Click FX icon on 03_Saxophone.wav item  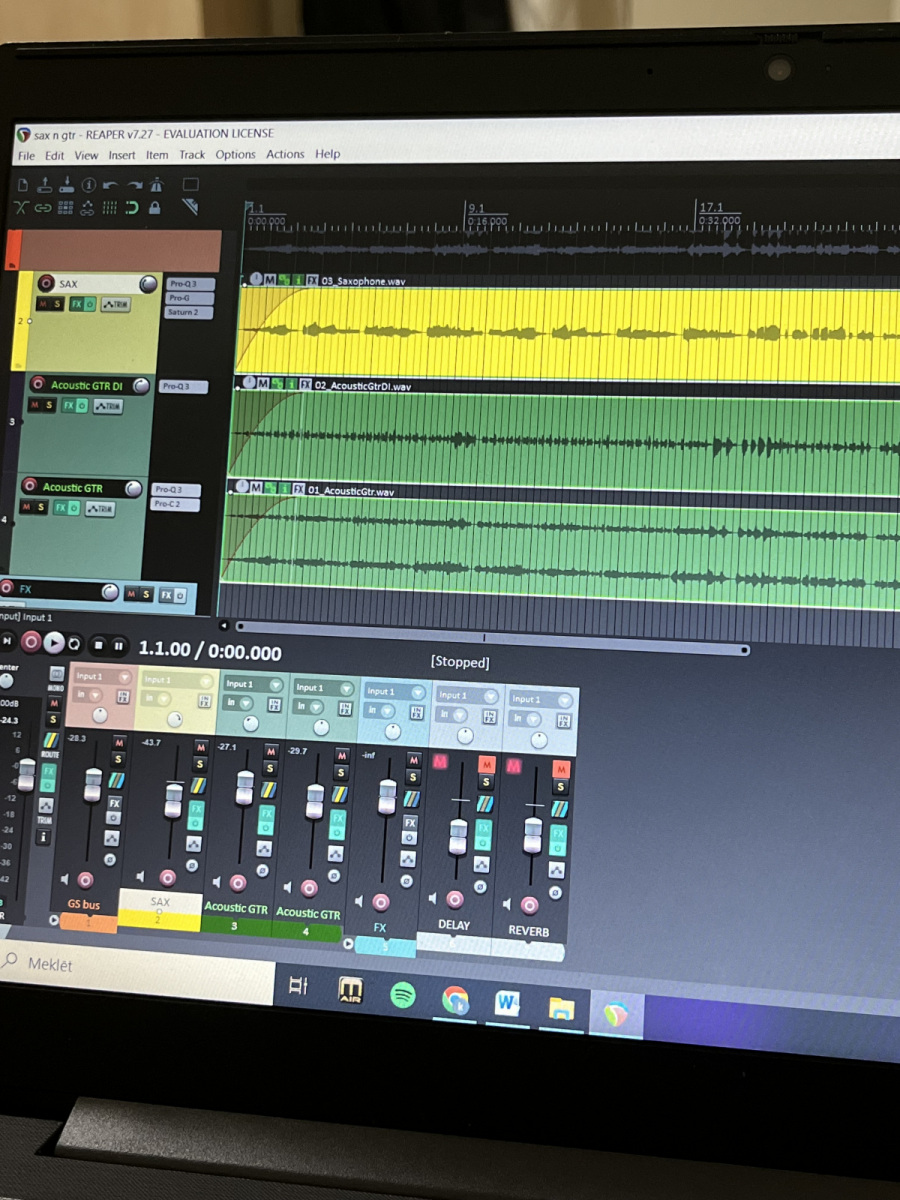pos(313,281)
